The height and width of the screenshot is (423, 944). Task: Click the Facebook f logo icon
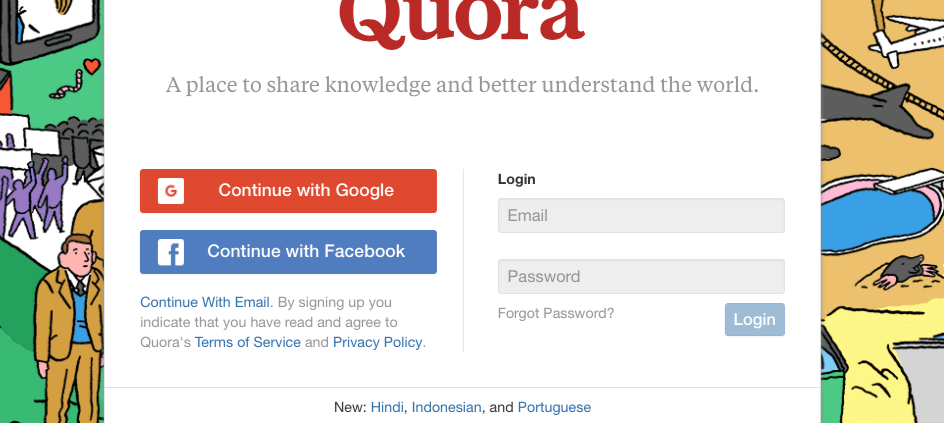[x=171, y=252]
